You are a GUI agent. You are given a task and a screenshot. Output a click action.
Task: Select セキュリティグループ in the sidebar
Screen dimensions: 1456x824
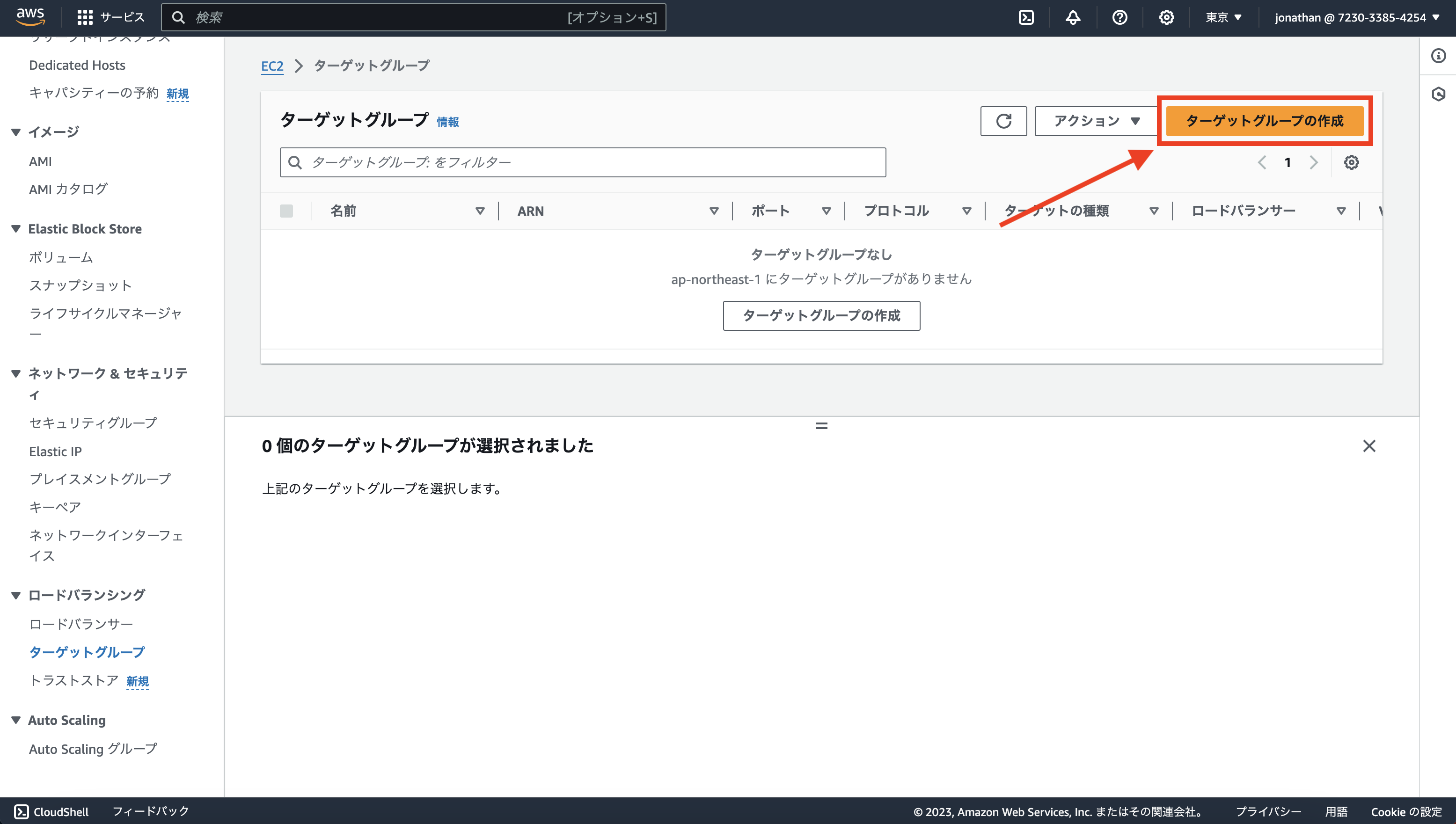(92, 422)
